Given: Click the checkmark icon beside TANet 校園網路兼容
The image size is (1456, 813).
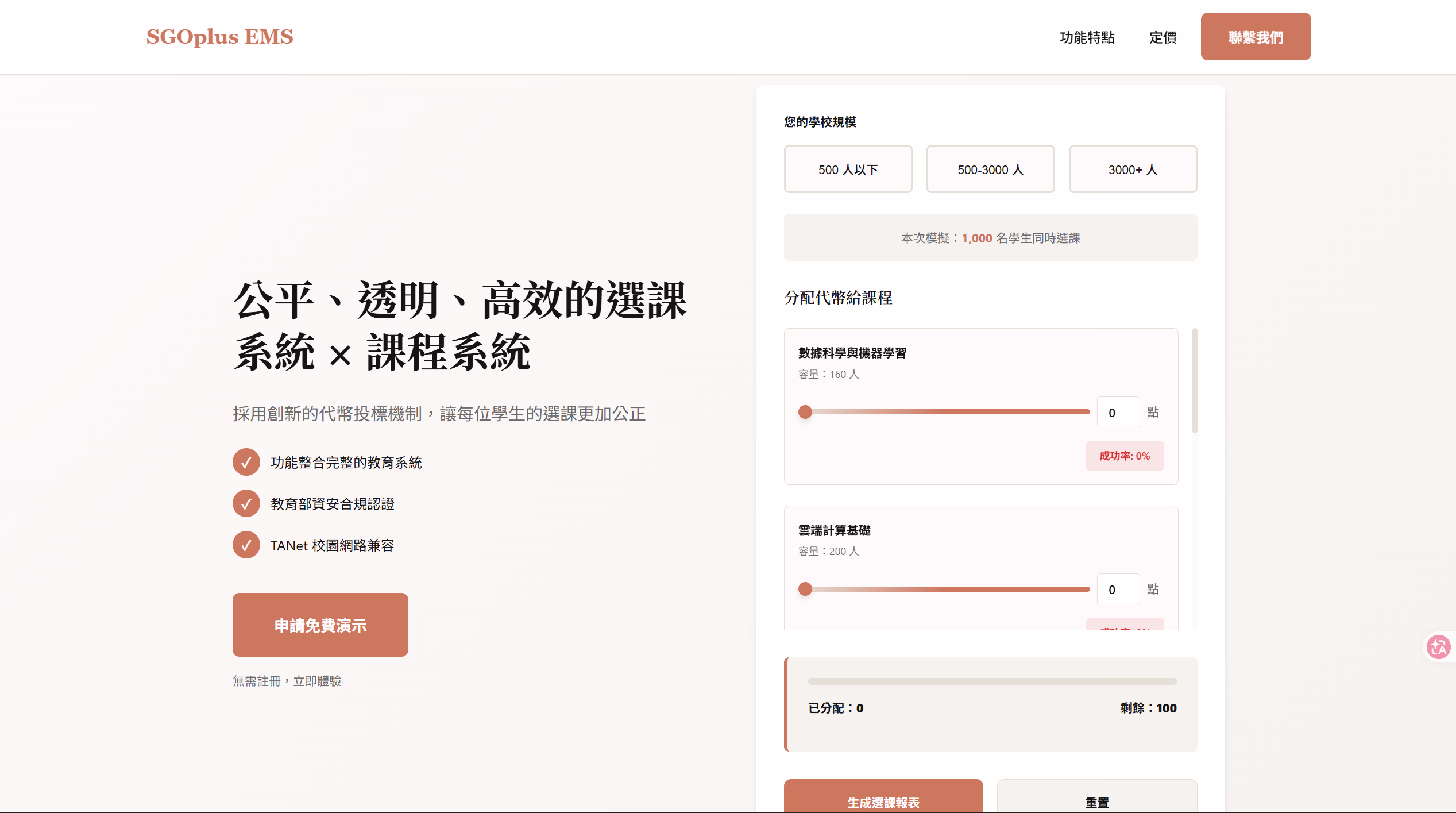Looking at the screenshot, I should (246, 545).
